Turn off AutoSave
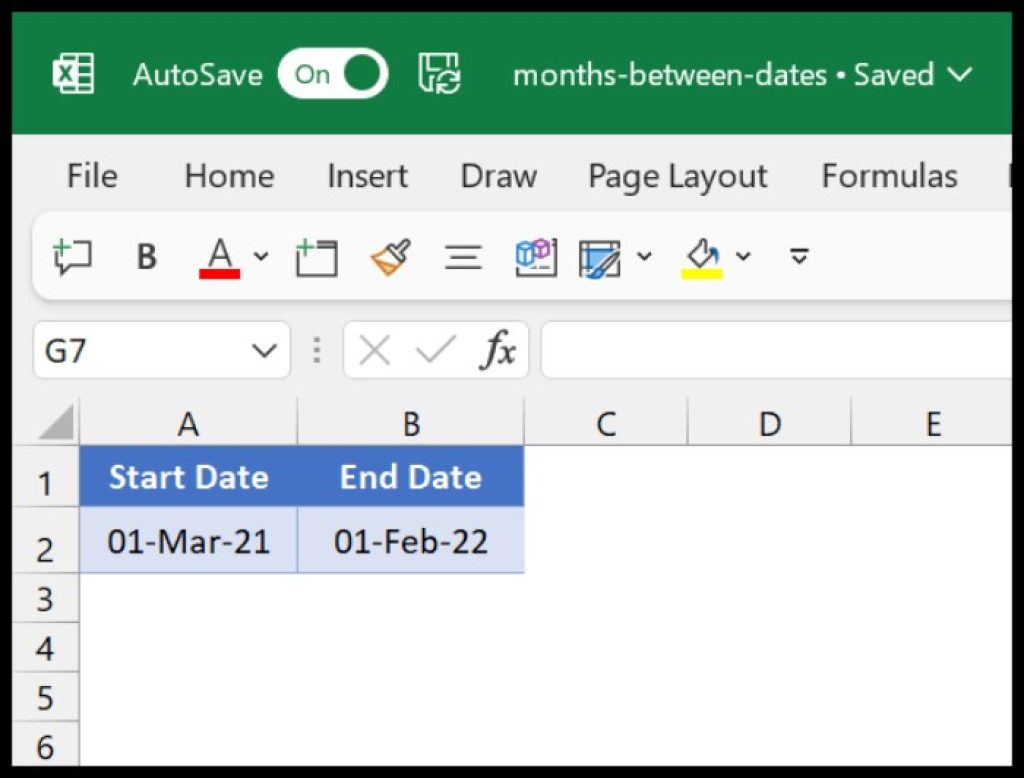 (332, 73)
